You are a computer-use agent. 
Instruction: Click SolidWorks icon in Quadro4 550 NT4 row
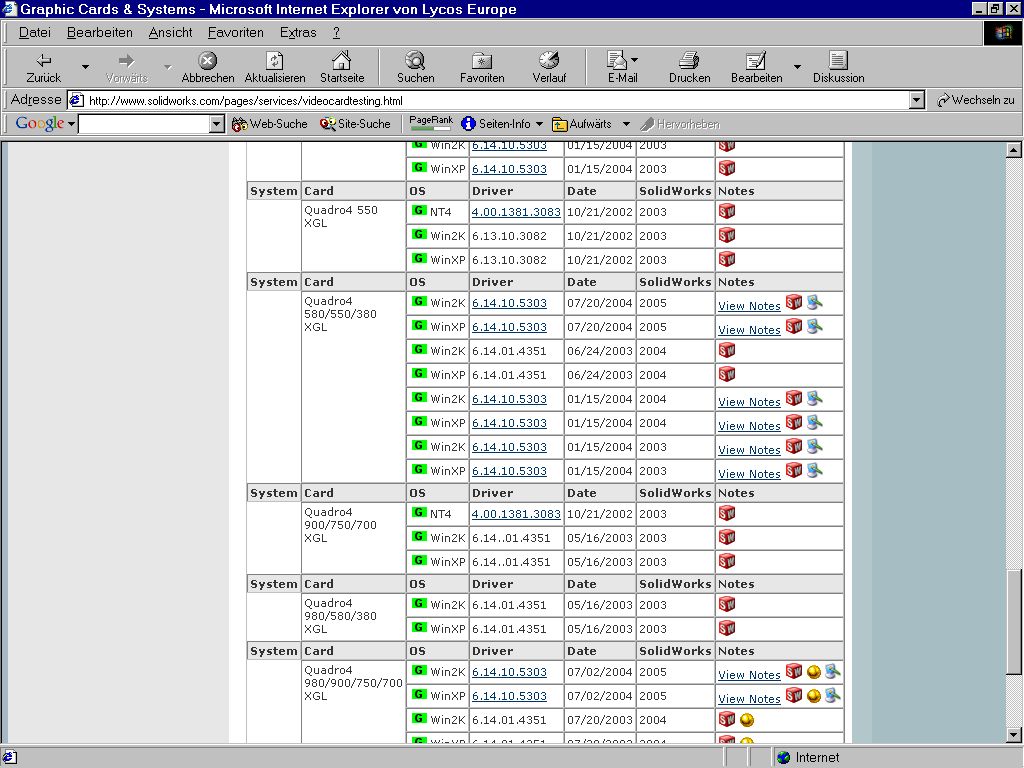click(x=727, y=211)
